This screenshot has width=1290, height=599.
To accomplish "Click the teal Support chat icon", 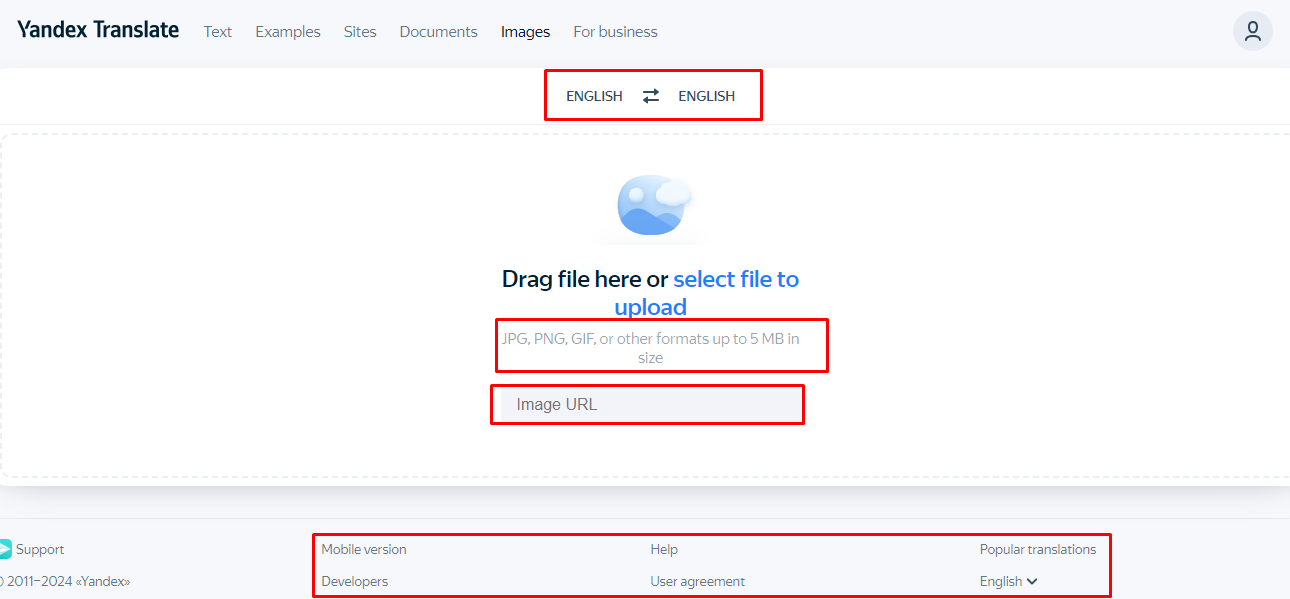I will (5, 549).
